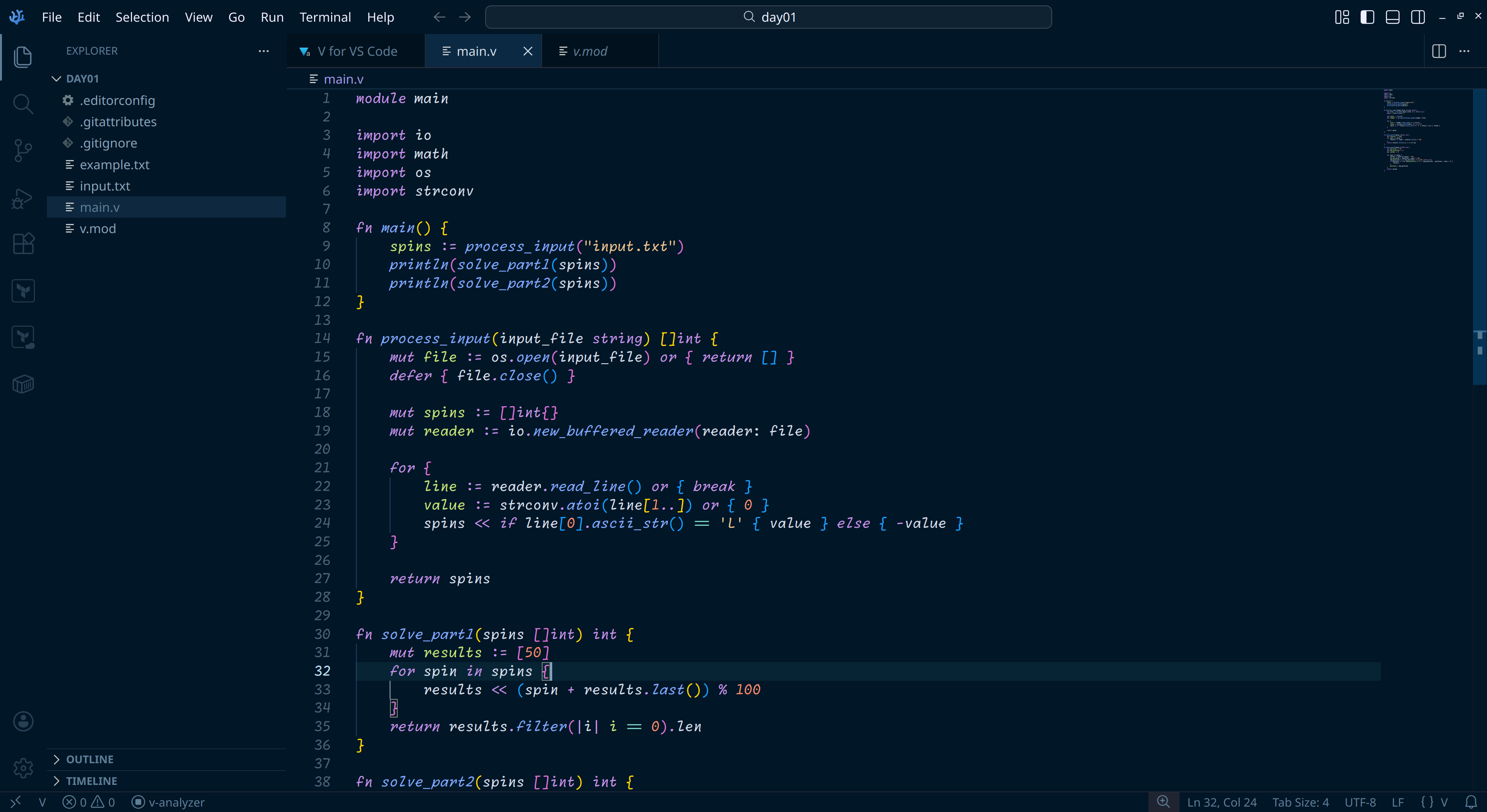
Task: Click the Ln 32, Col 24 indicator
Action: click(x=1221, y=802)
